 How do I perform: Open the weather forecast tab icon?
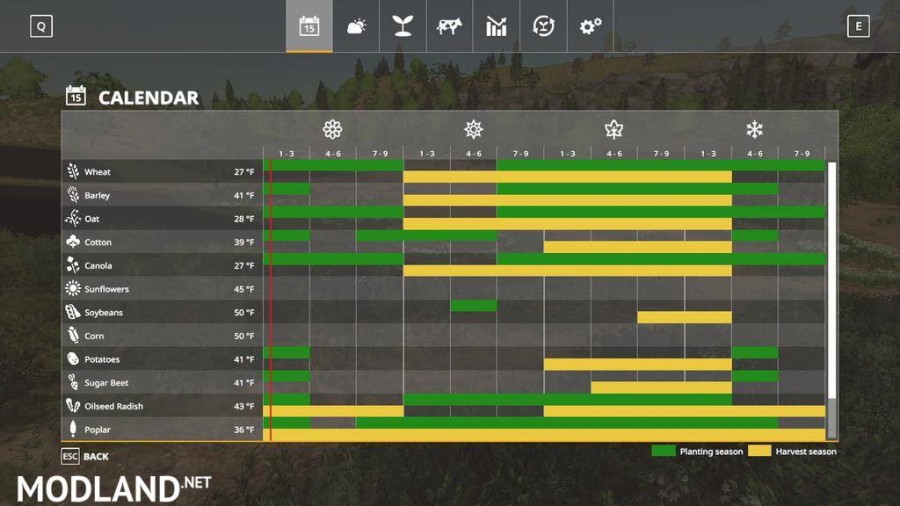tap(356, 26)
